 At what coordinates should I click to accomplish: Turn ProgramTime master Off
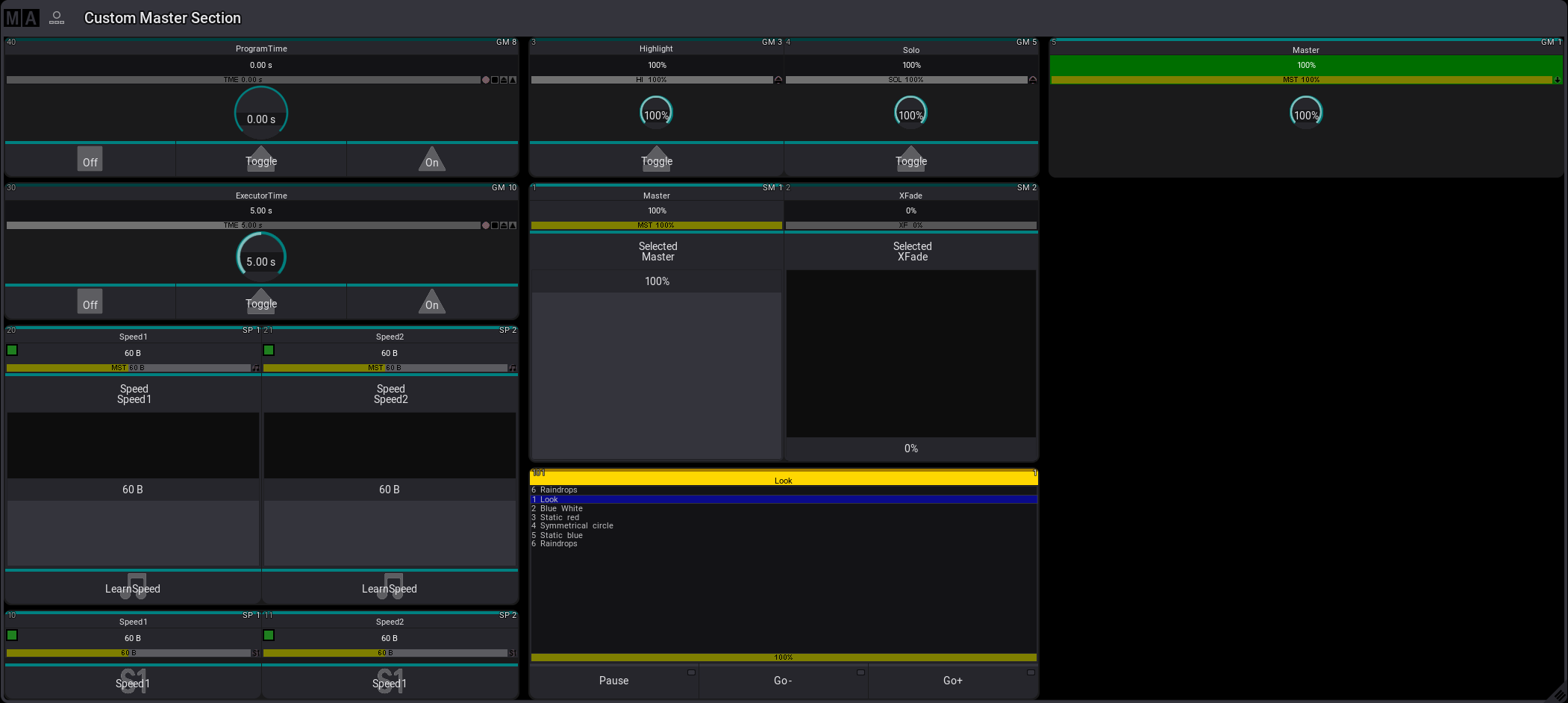tap(90, 160)
